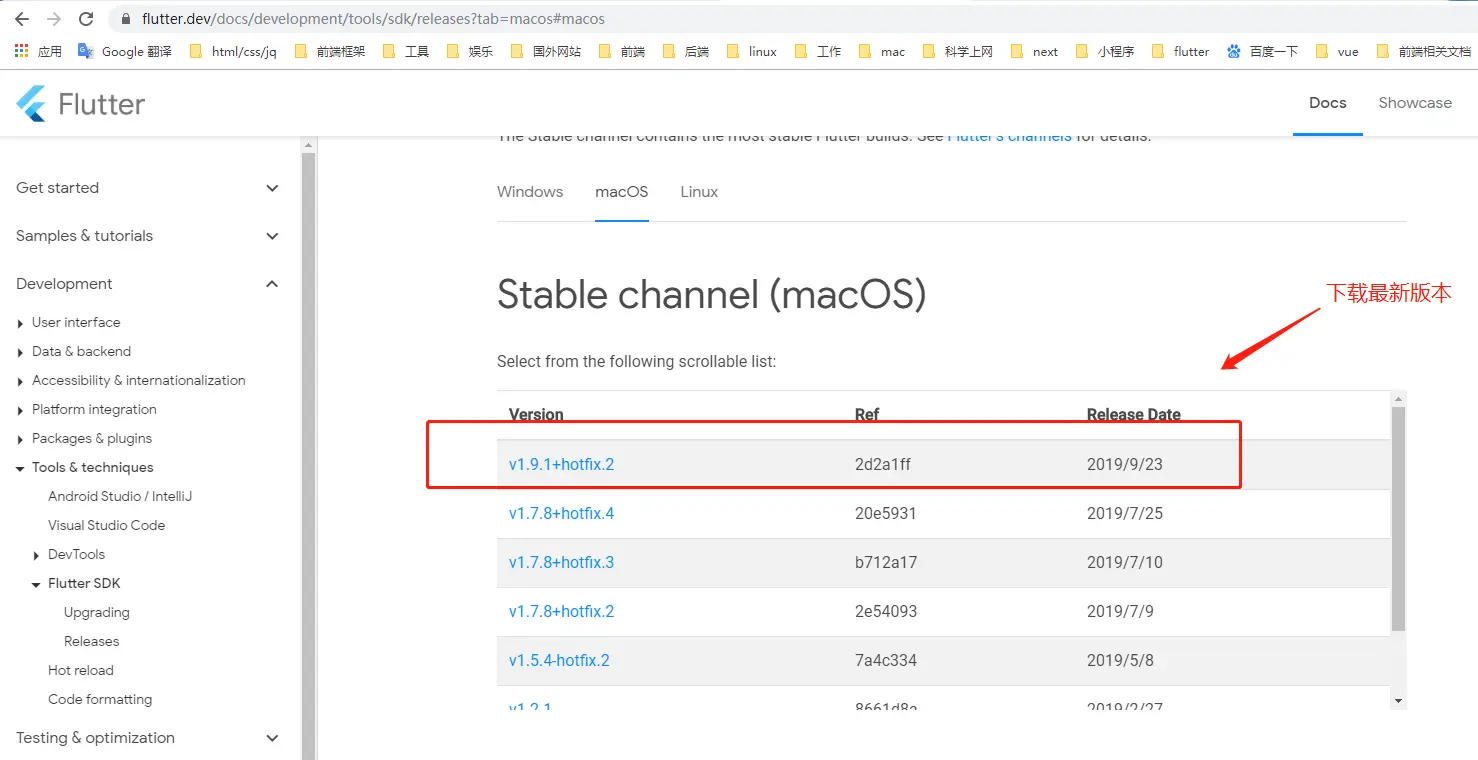Click the site lock icon in the address bar

tap(126, 19)
